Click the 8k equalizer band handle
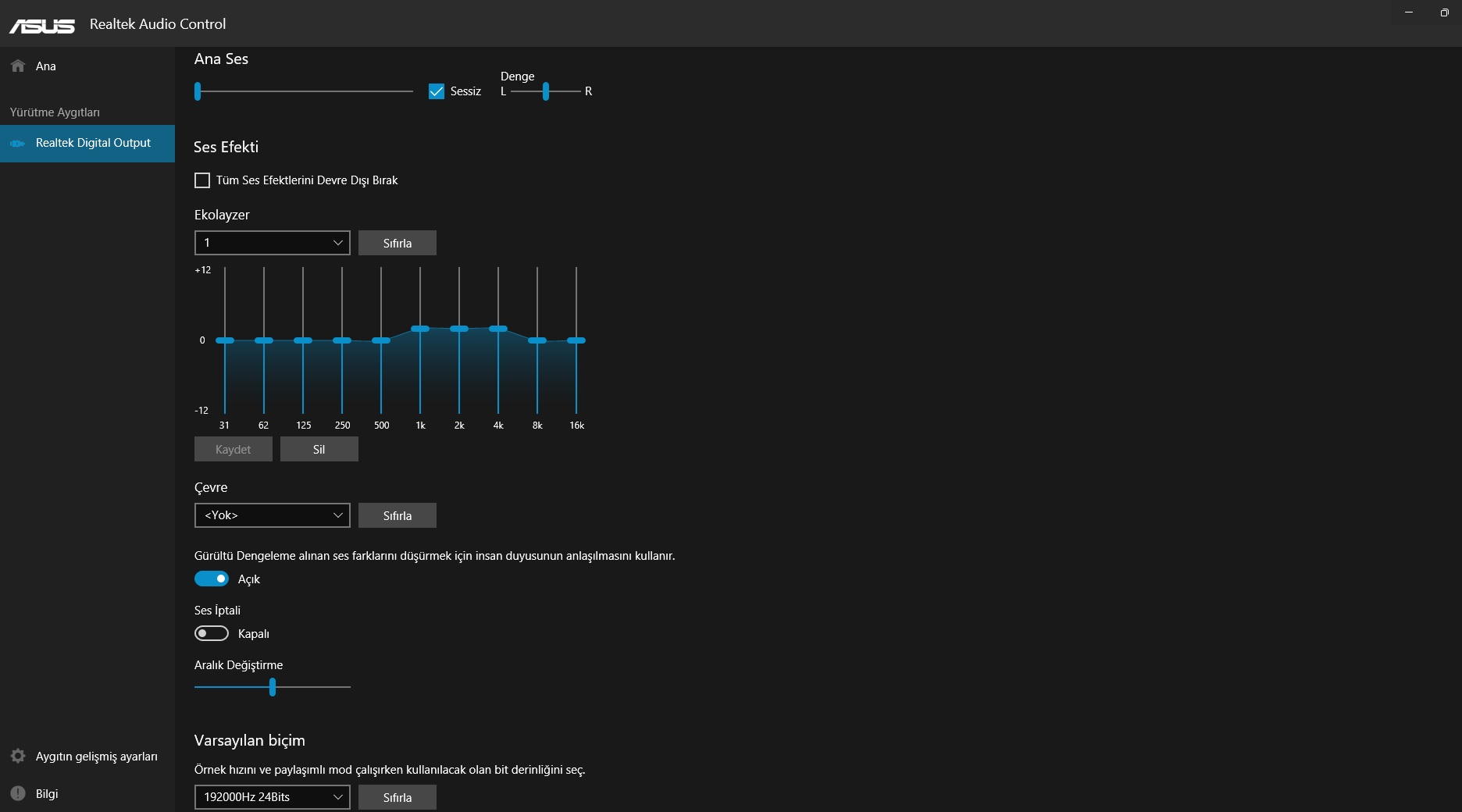 pyautogui.click(x=537, y=340)
